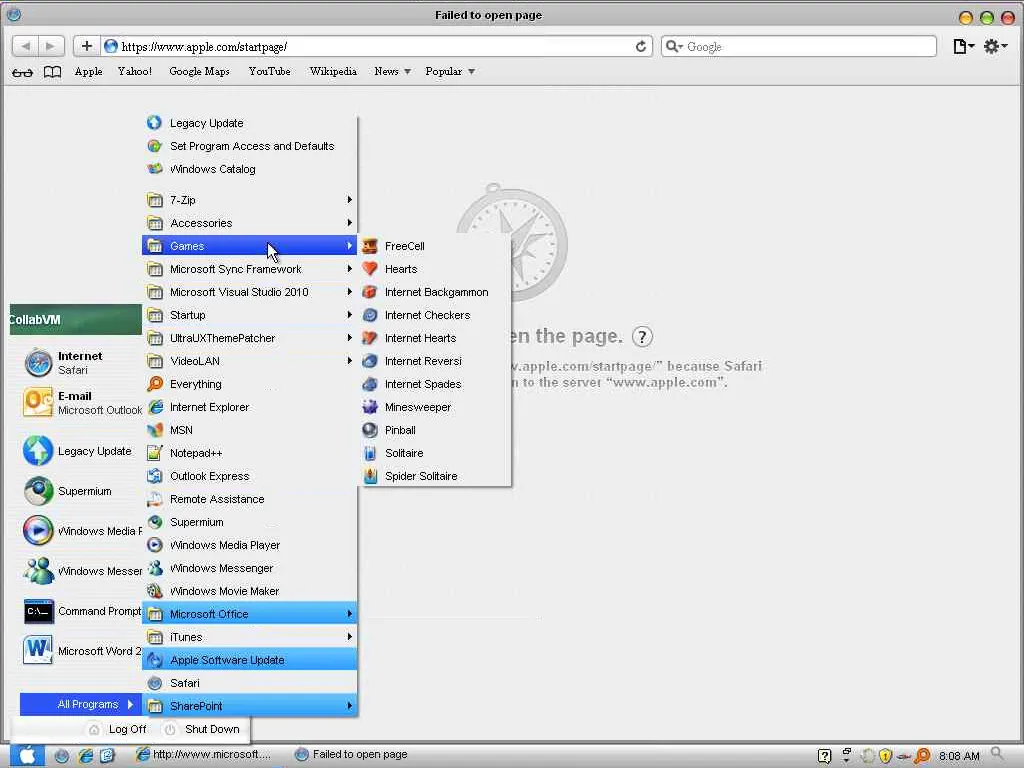Image resolution: width=1024 pixels, height=768 pixels.
Task: Reload the page with the refresh icon
Action: [641, 46]
